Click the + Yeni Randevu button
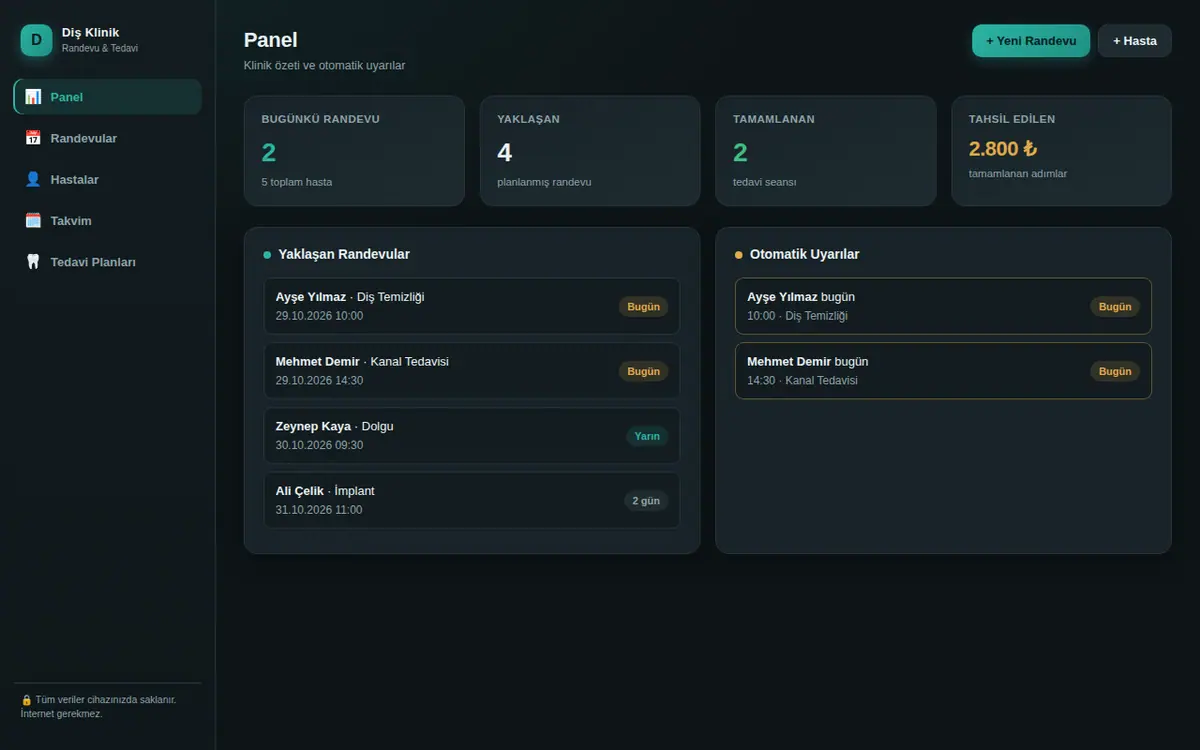 [x=1031, y=41]
